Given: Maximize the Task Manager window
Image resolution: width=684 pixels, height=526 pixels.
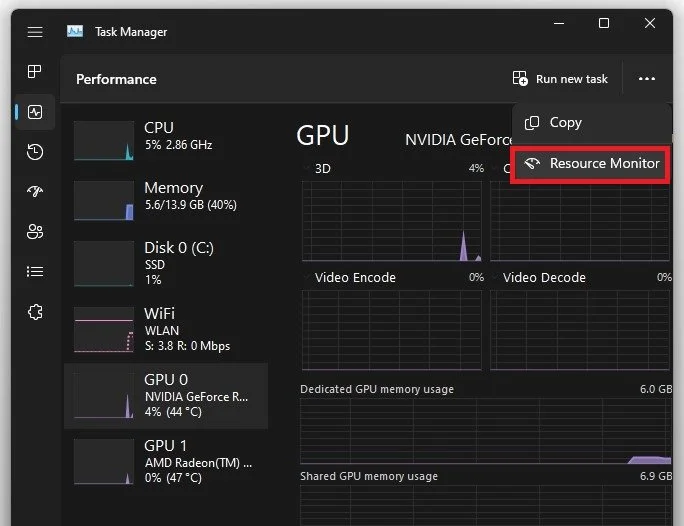Looking at the screenshot, I should pos(604,23).
